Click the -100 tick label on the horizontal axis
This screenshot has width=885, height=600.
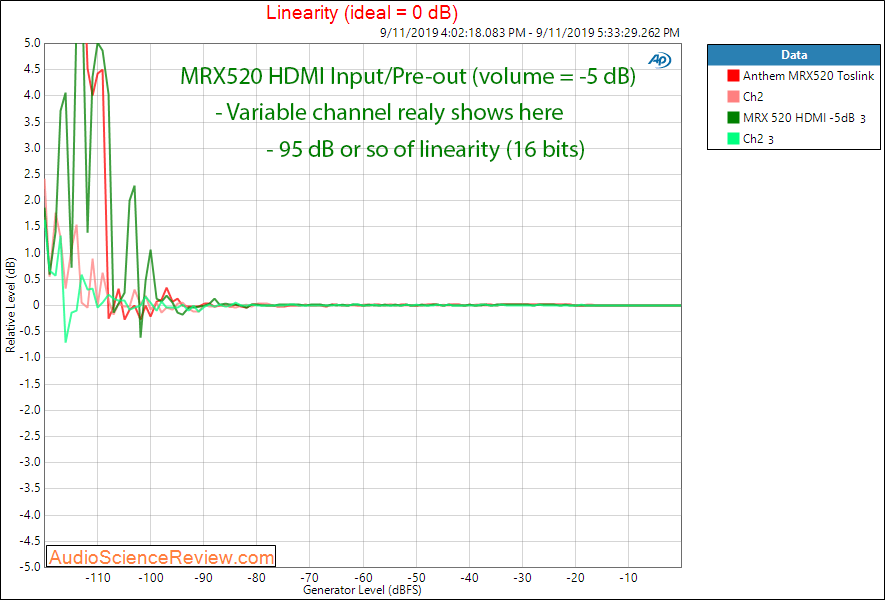coord(150,578)
